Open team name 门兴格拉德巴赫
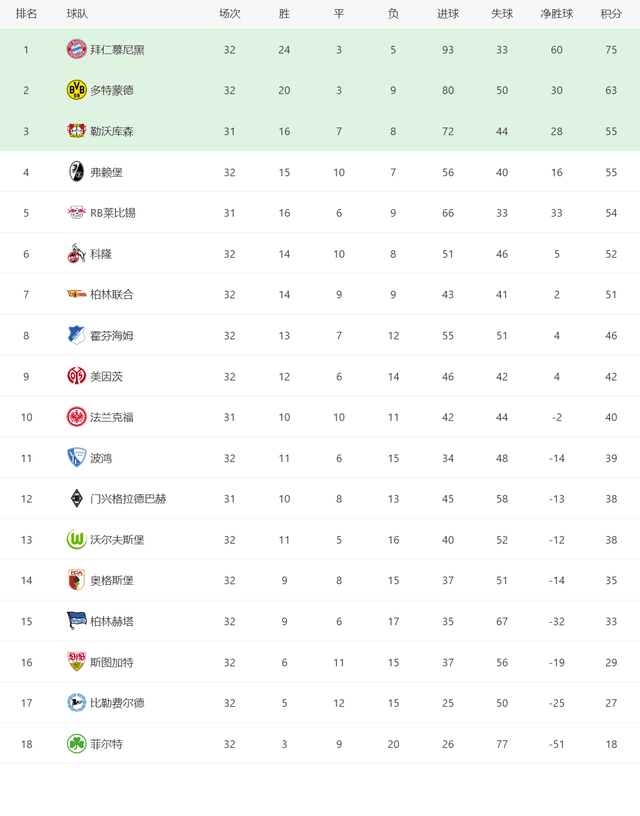Screen dimensions: 640x816 coord(128,499)
